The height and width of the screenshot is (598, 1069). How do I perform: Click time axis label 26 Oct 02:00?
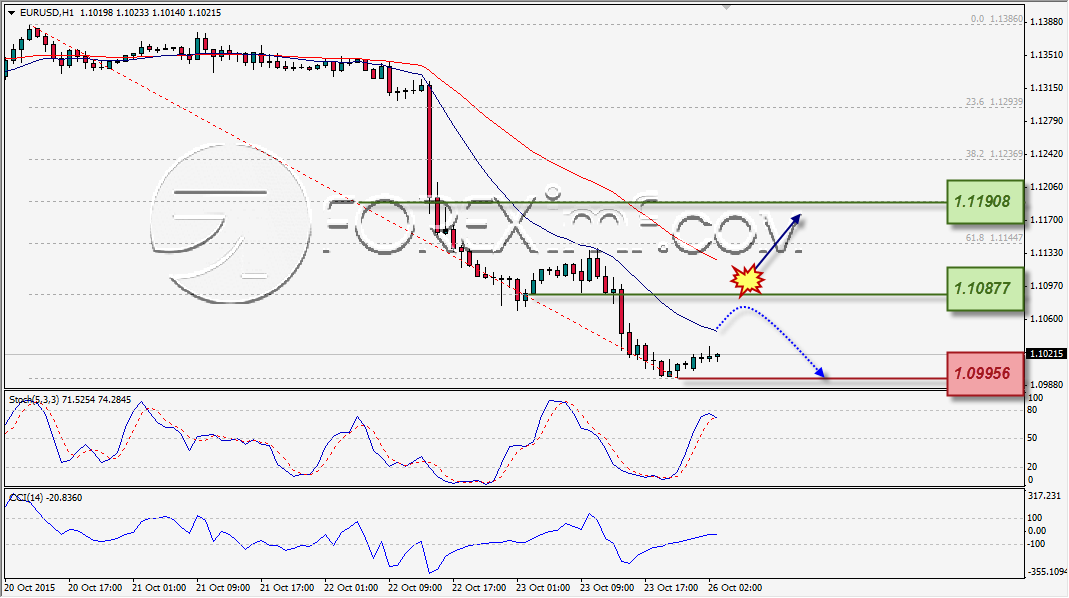tap(736, 587)
